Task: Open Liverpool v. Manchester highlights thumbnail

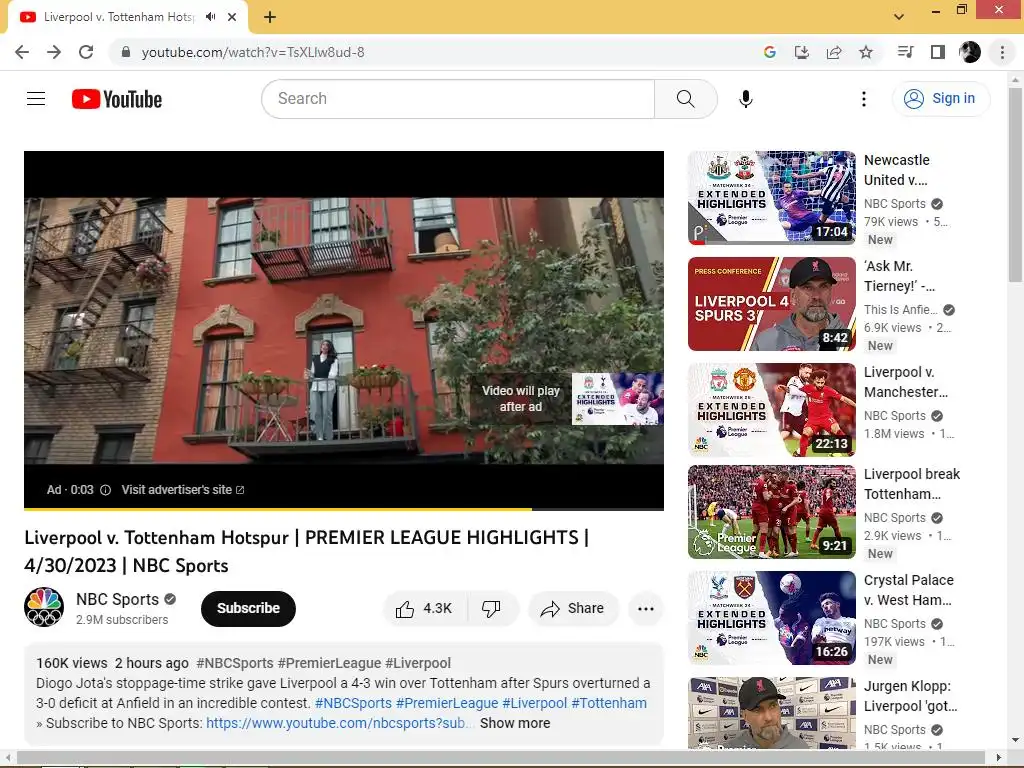Action: (x=771, y=410)
